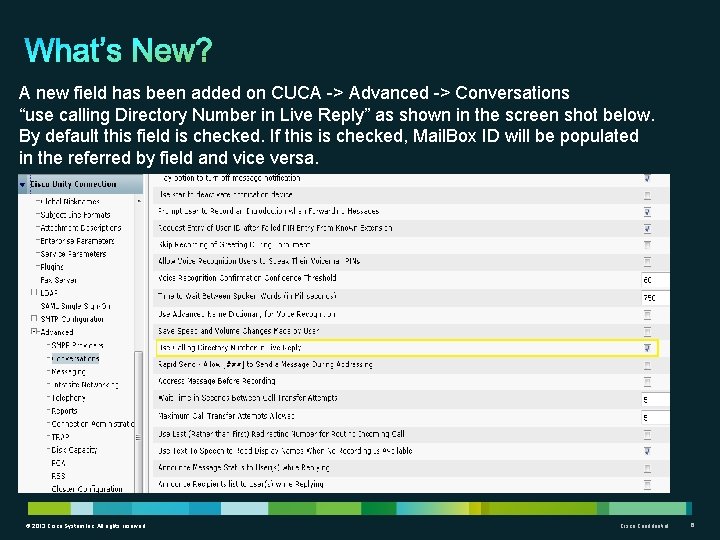Screen dimensions: 720x540
Task: Open Reports under Advanced
Action: point(64,411)
